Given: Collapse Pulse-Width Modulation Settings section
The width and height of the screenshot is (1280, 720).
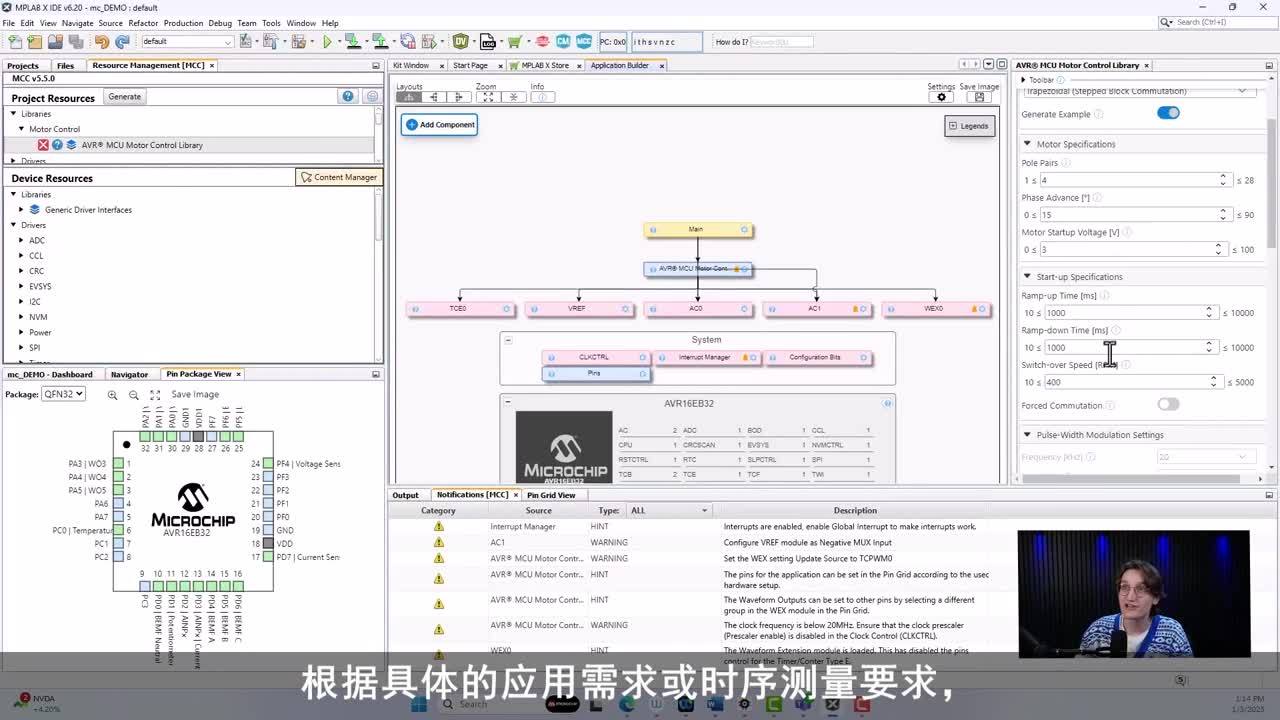Looking at the screenshot, I should click(1027, 435).
